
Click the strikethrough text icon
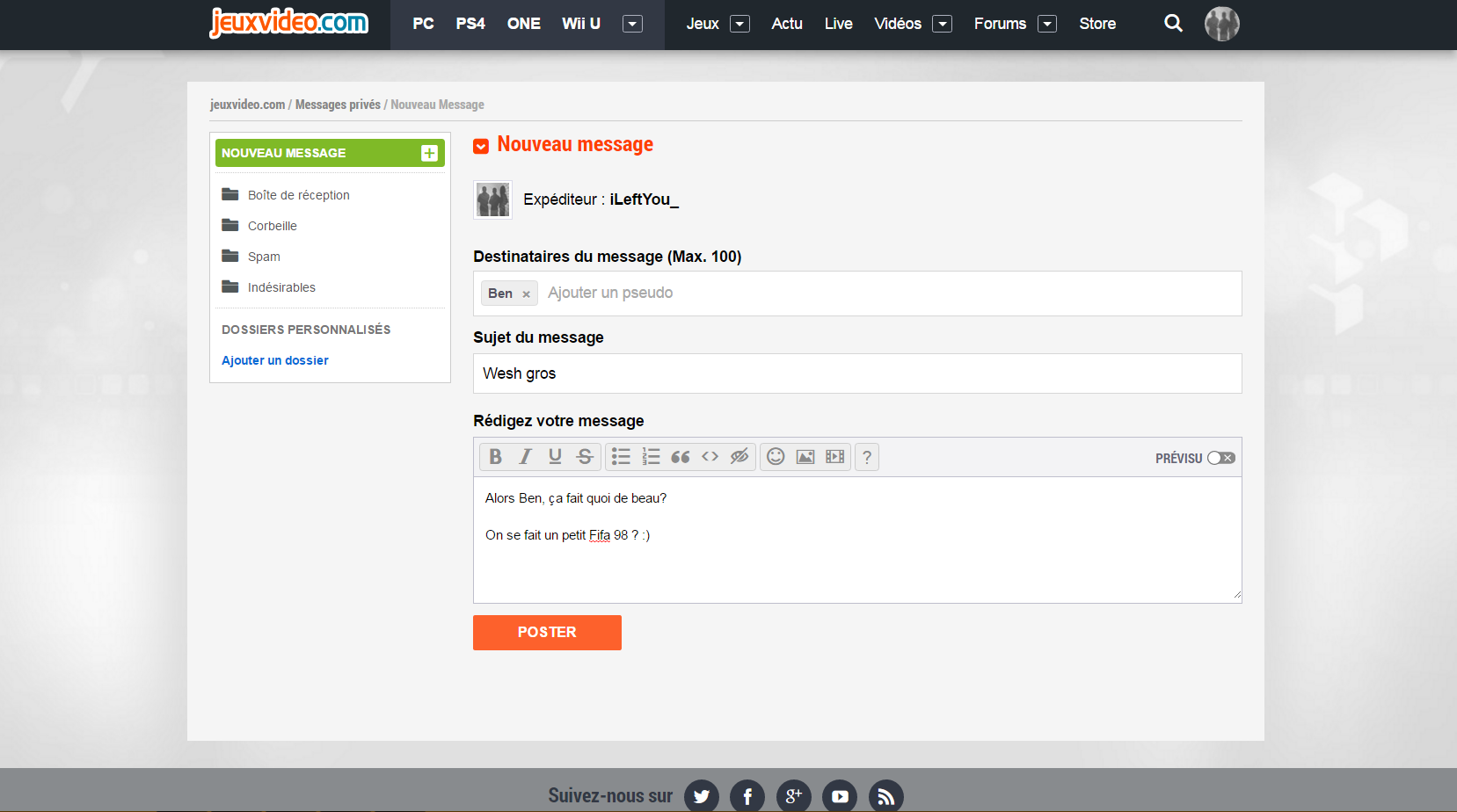click(584, 457)
